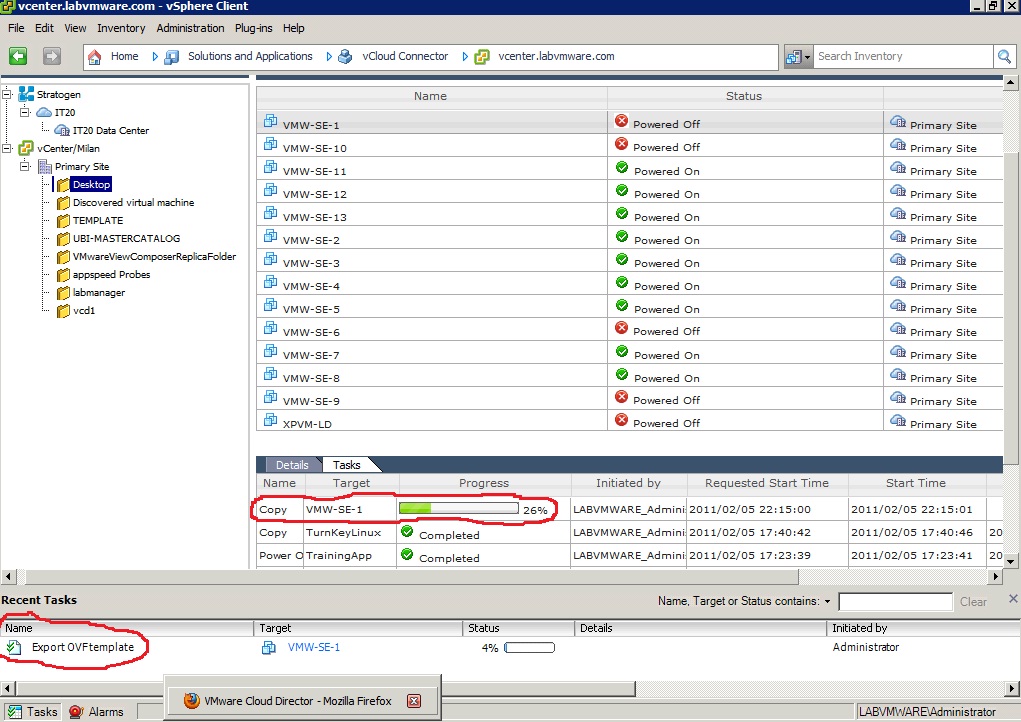Expand the breadcrumb arrow before vCloud Connector
This screenshot has width=1021, height=722.
tap(329, 57)
